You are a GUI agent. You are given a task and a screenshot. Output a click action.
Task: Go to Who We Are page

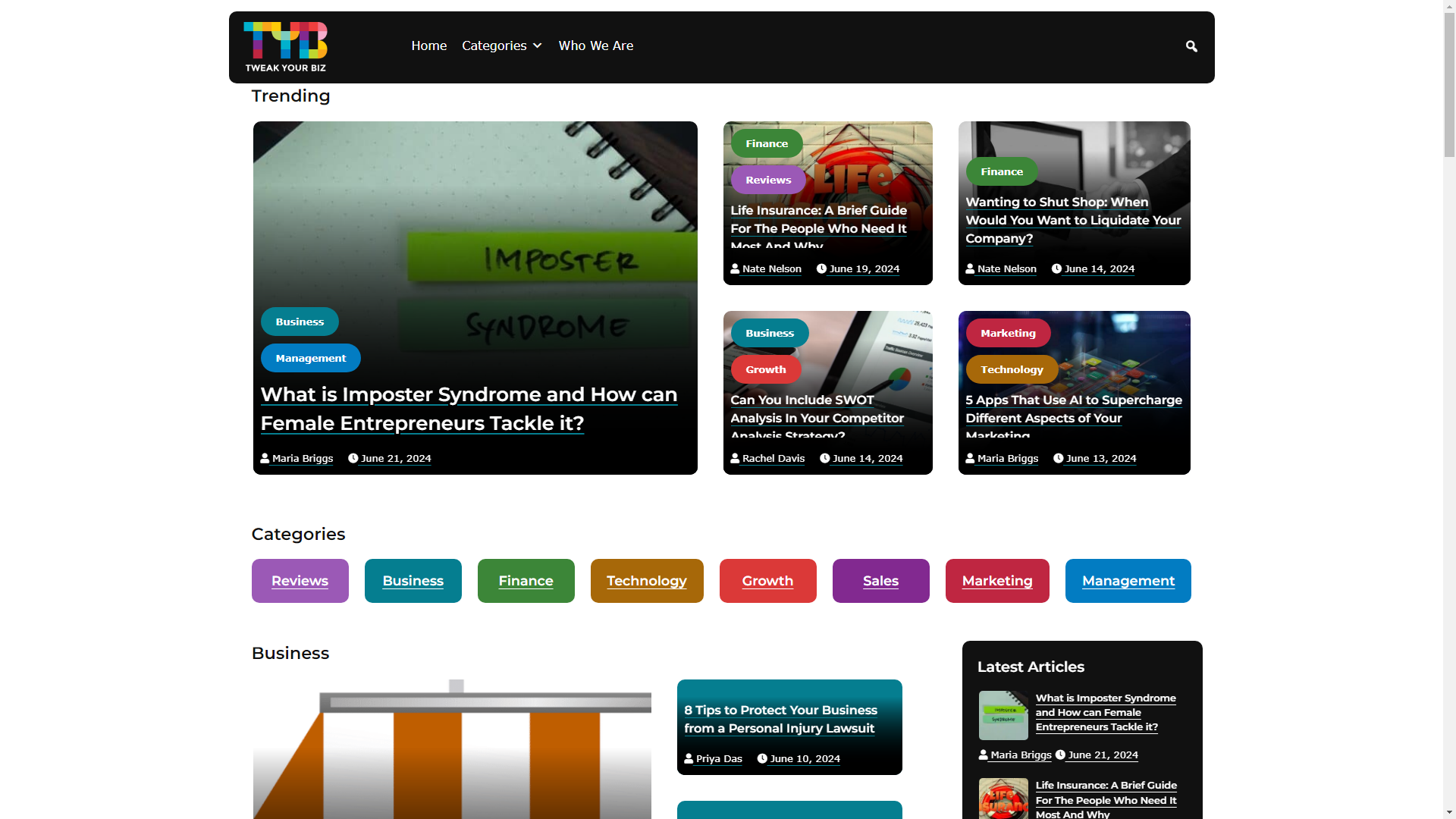coord(595,46)
